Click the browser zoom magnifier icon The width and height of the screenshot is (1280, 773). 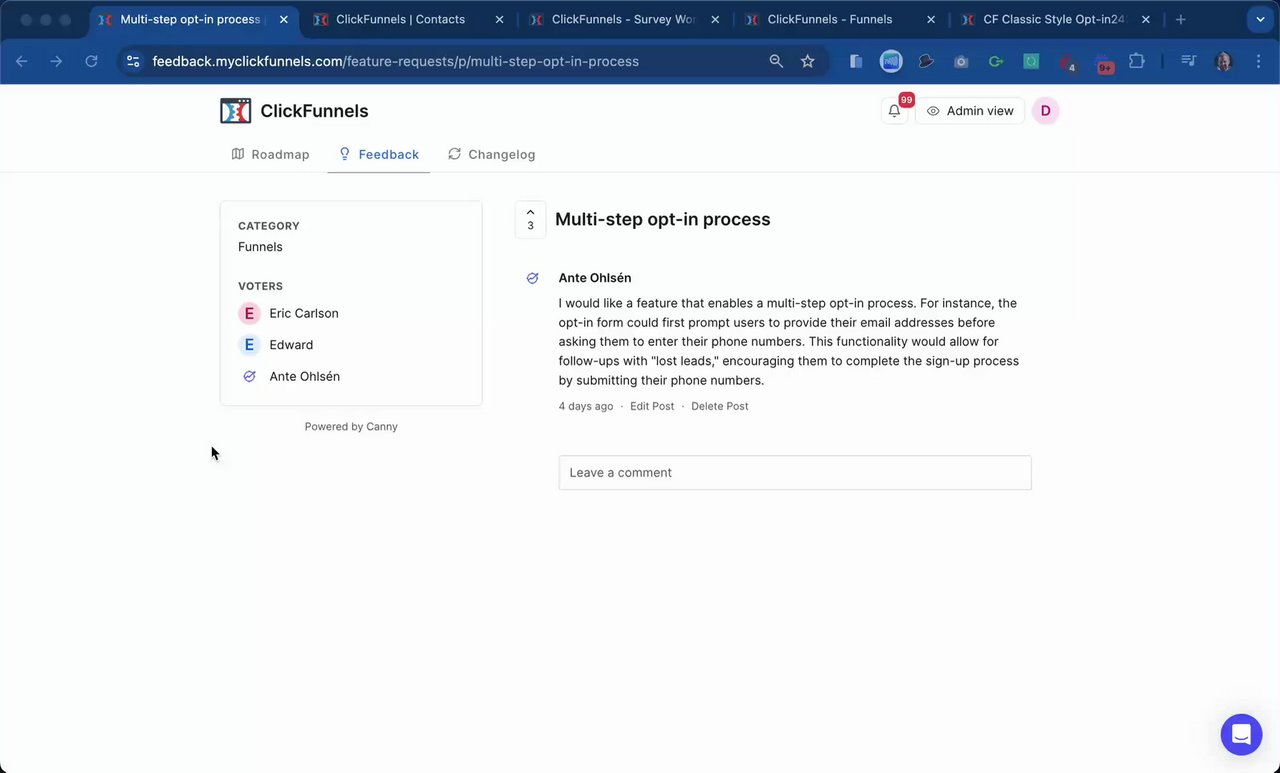[776, 61]
